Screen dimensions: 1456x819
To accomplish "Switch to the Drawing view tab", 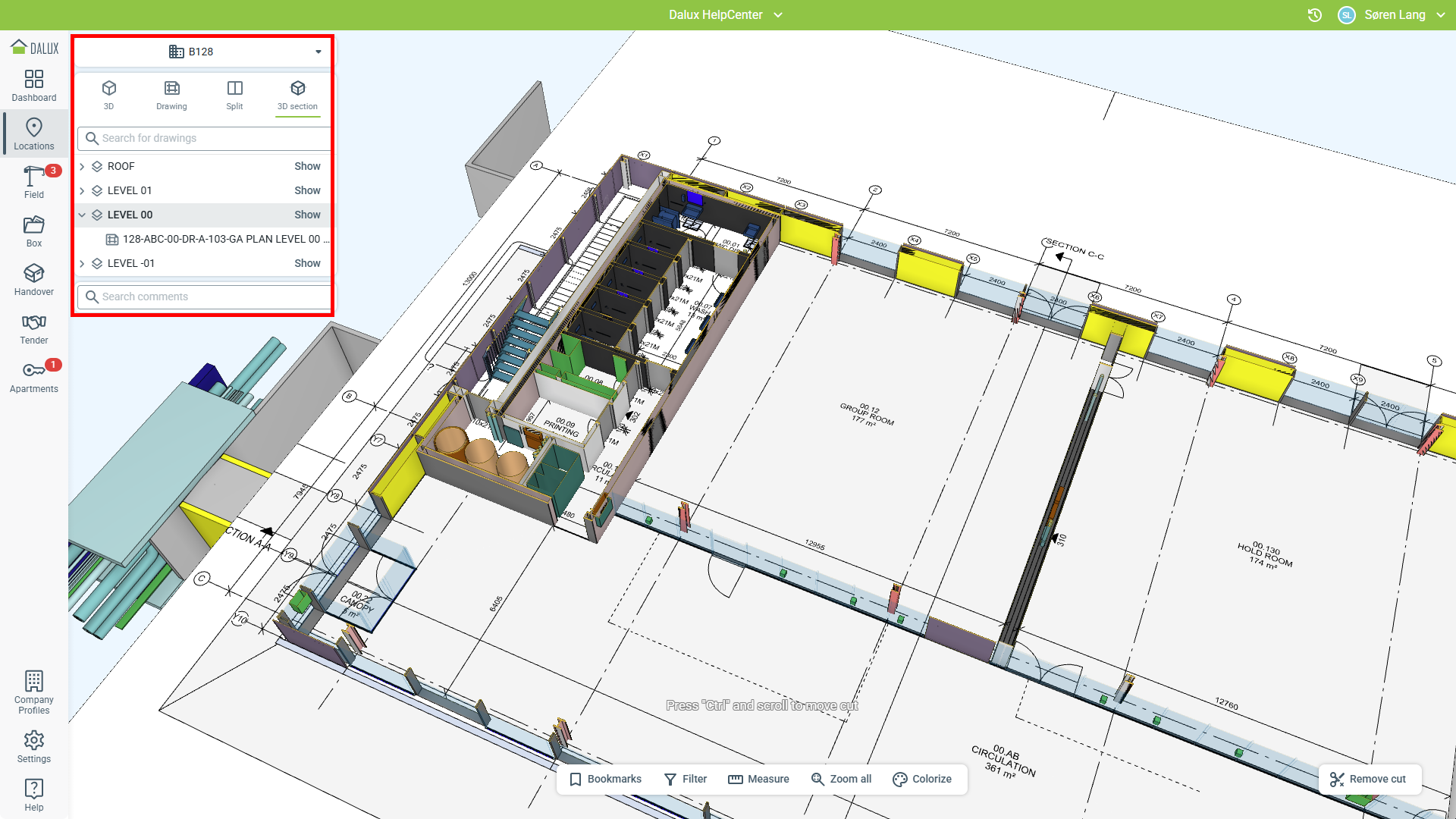I will [171, 95].
